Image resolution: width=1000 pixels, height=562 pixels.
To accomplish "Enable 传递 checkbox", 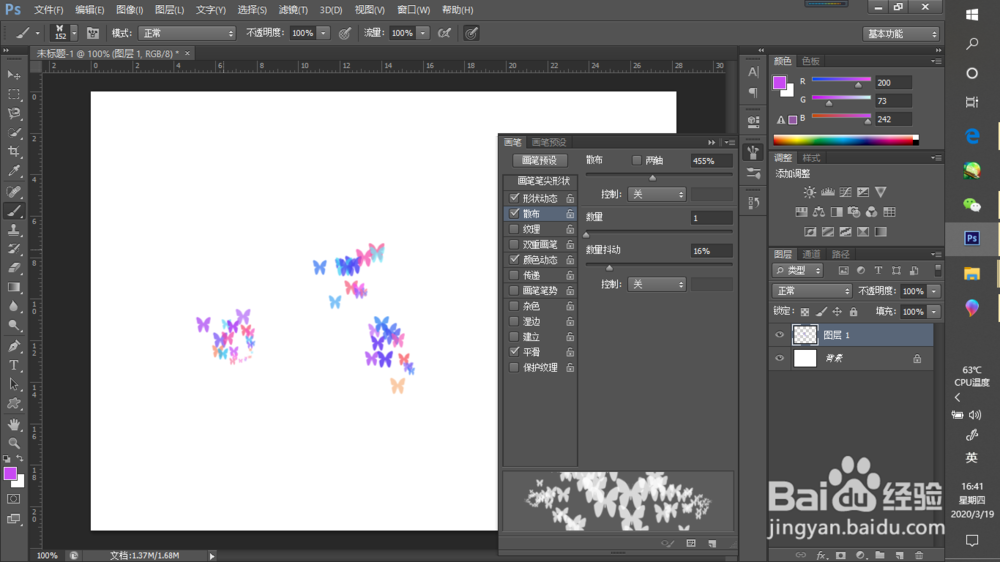I will [x=514, y=274].
